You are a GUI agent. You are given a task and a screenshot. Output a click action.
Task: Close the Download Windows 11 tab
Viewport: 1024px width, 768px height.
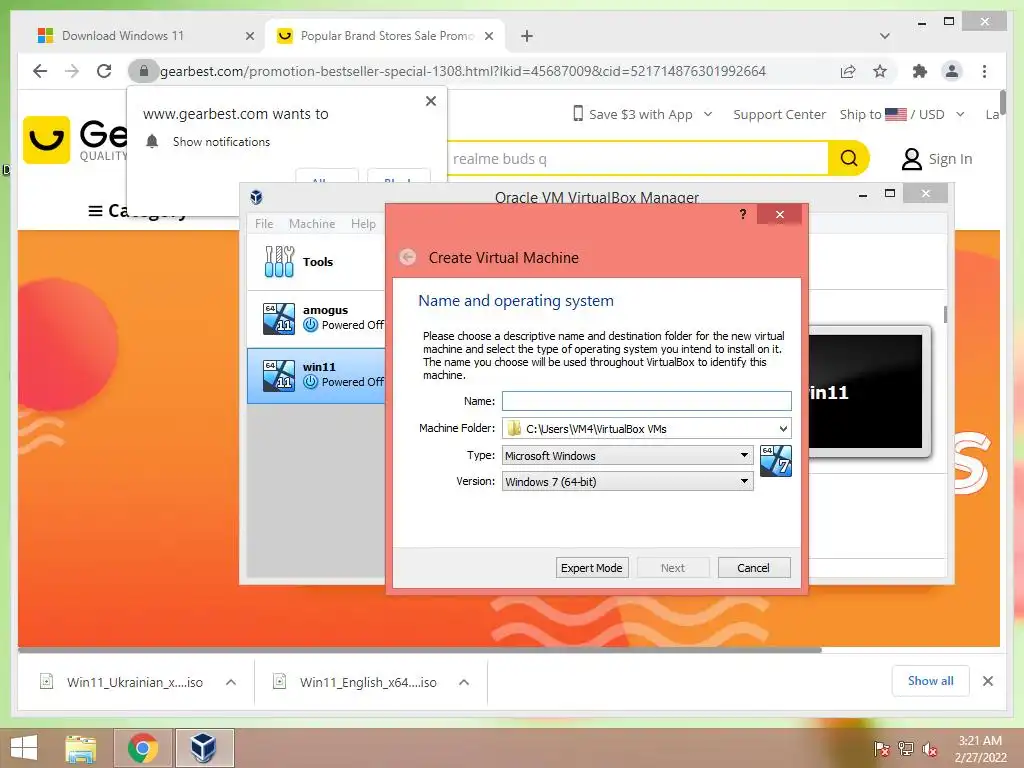pos(249,36)
